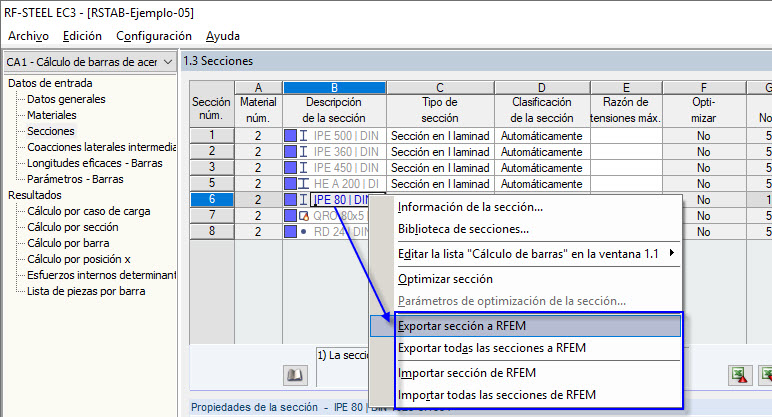Click the color swatch of section 6
This screenshot has height=417, width=772.
coord(290,199)
